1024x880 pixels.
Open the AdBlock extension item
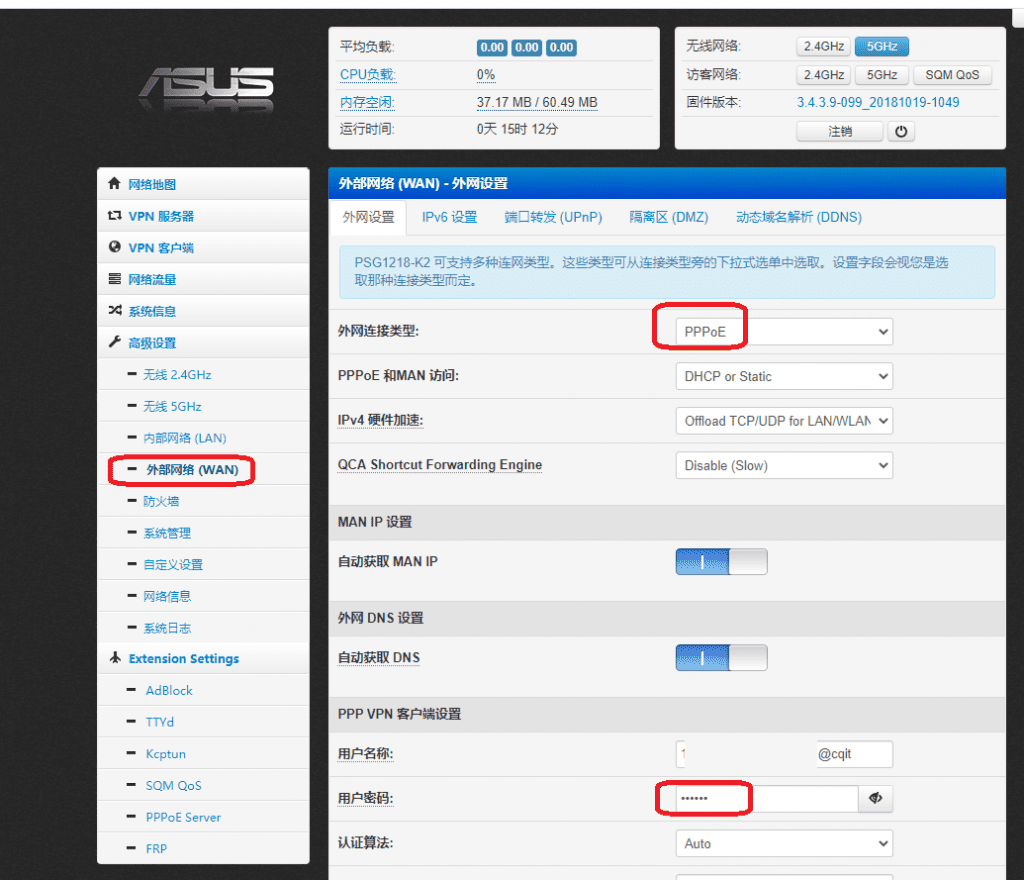[x=203, y=690]
